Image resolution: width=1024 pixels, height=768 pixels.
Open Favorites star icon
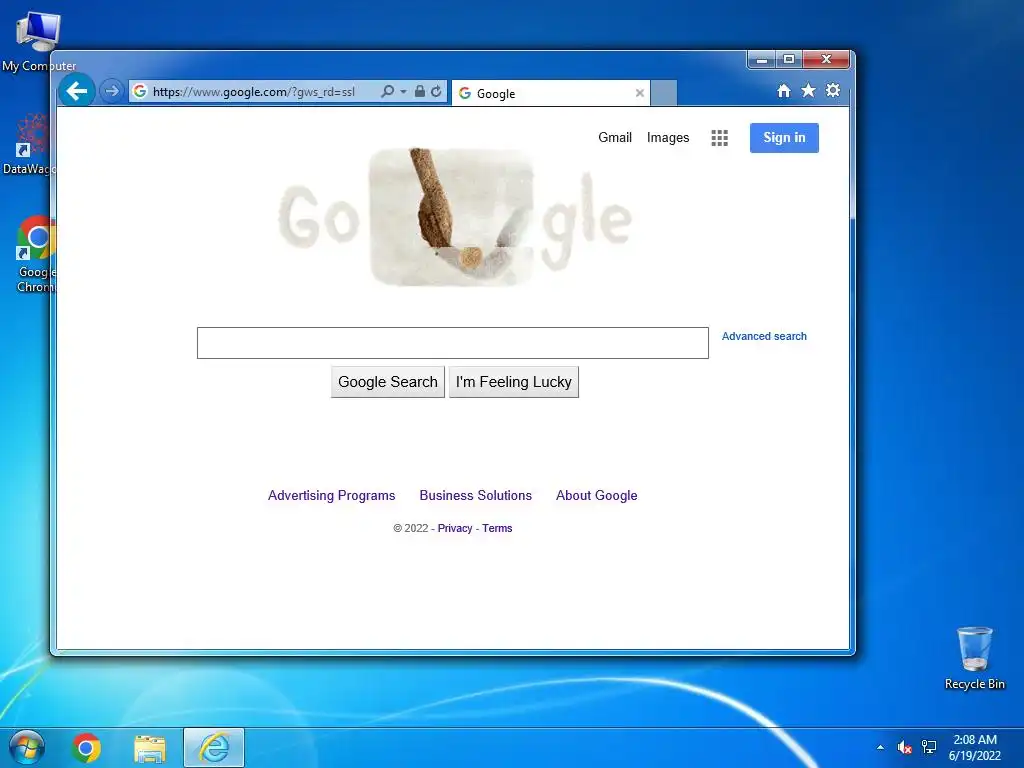[808, 90]
